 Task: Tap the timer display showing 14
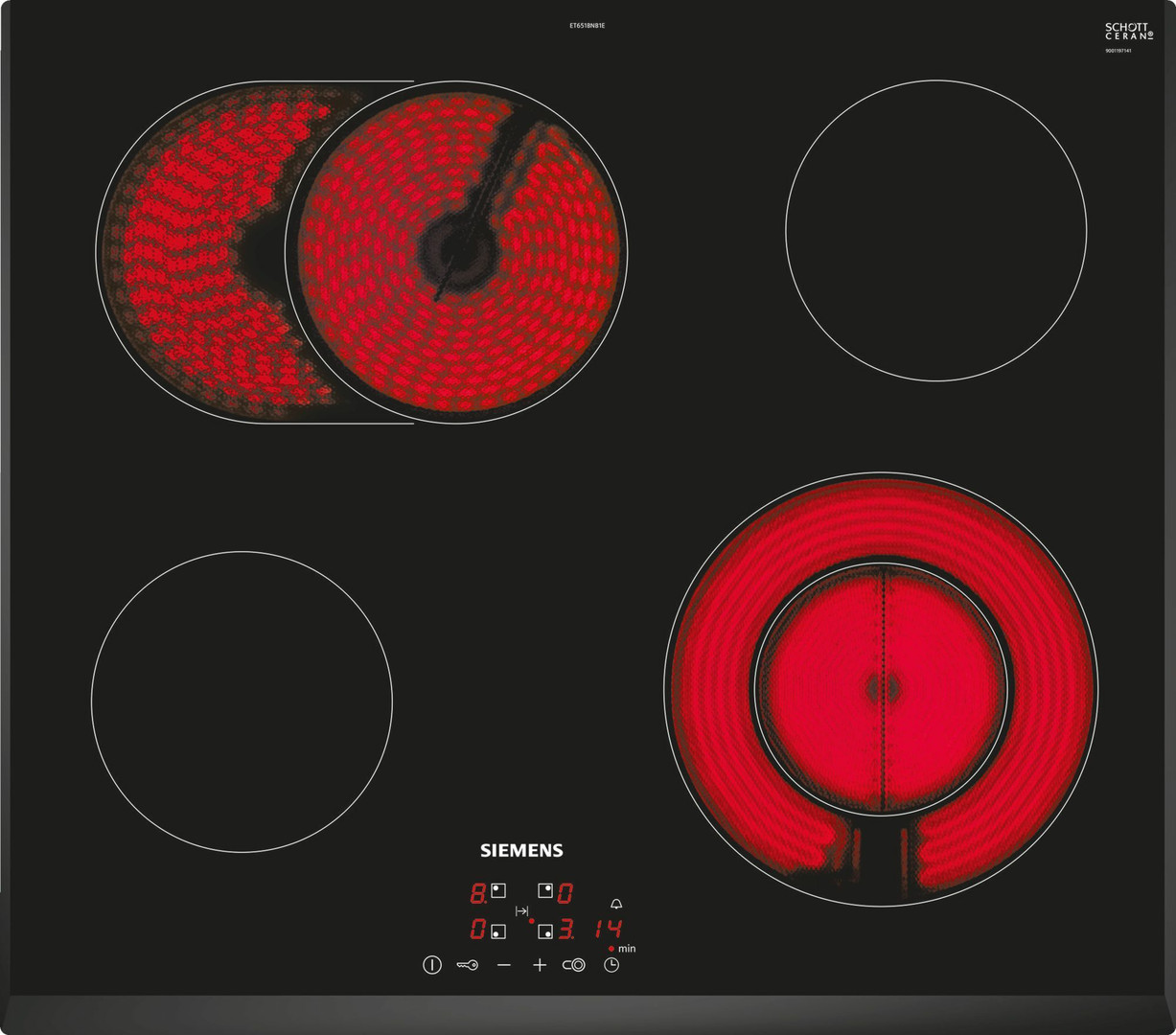[x=607, y=929]
